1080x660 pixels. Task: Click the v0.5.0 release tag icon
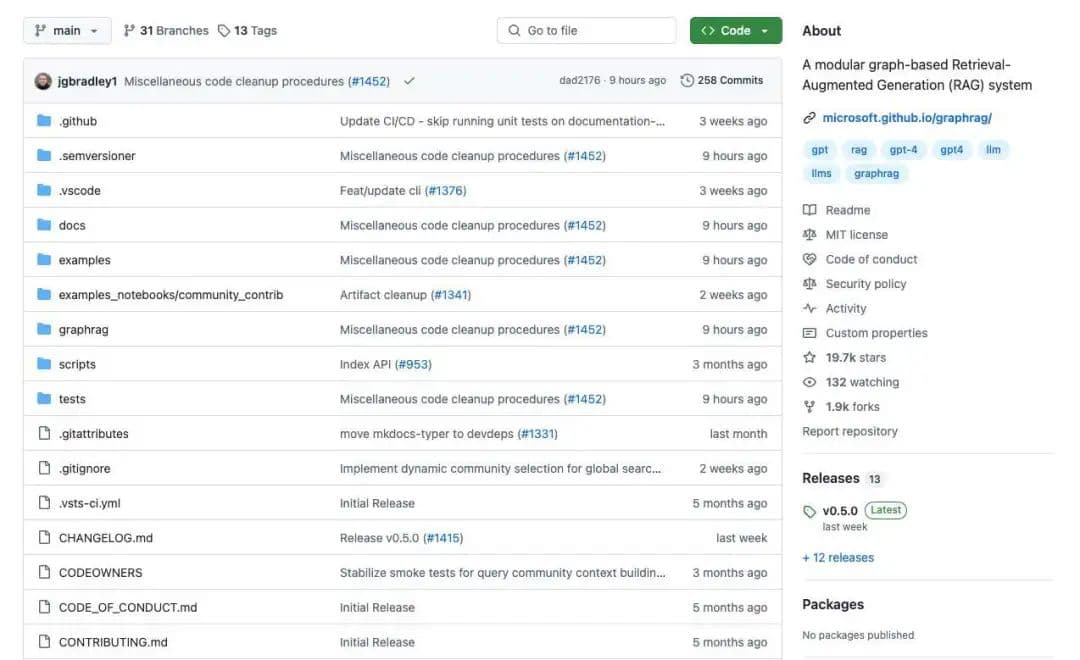pyautogui.click(x=810, y=511)
